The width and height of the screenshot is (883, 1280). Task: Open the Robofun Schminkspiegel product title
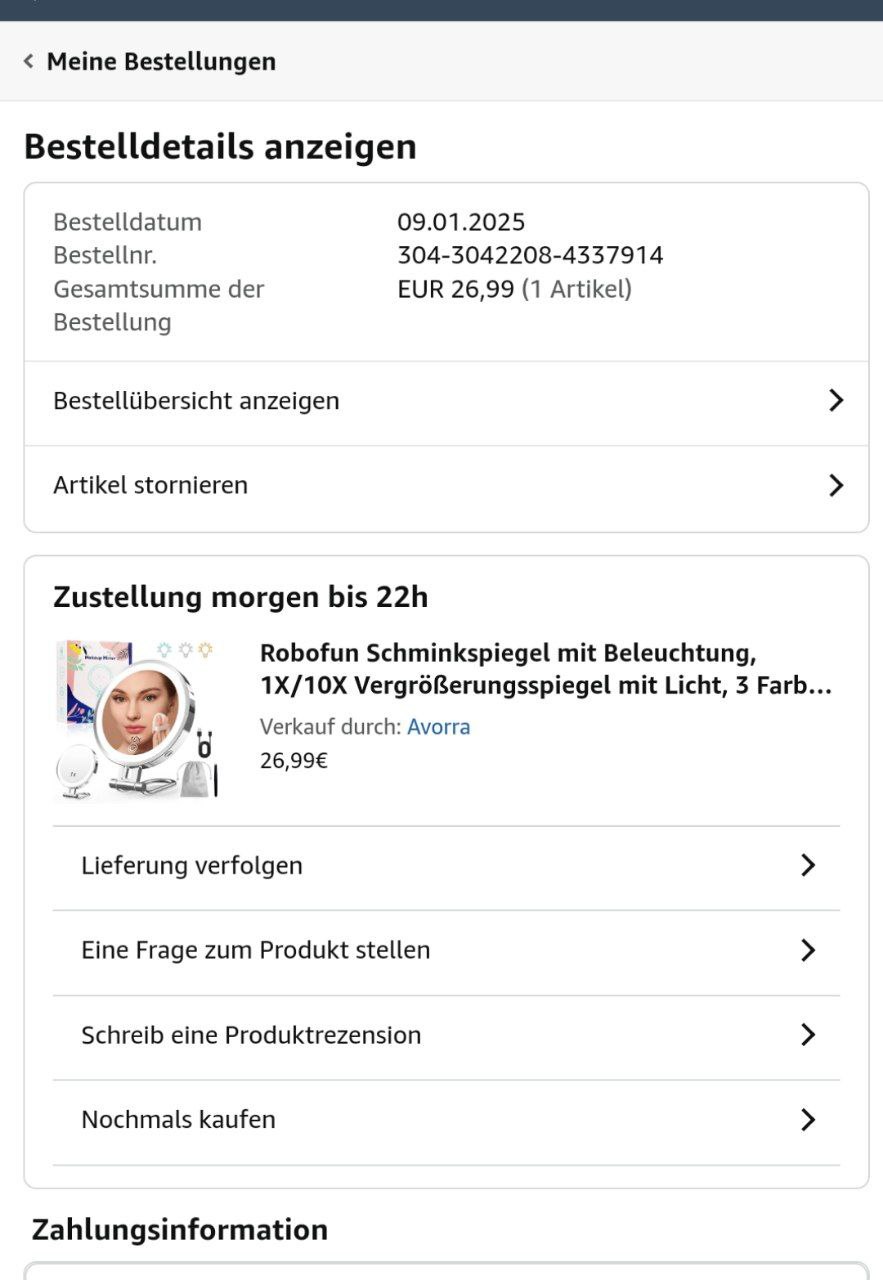tap(545, 670)
